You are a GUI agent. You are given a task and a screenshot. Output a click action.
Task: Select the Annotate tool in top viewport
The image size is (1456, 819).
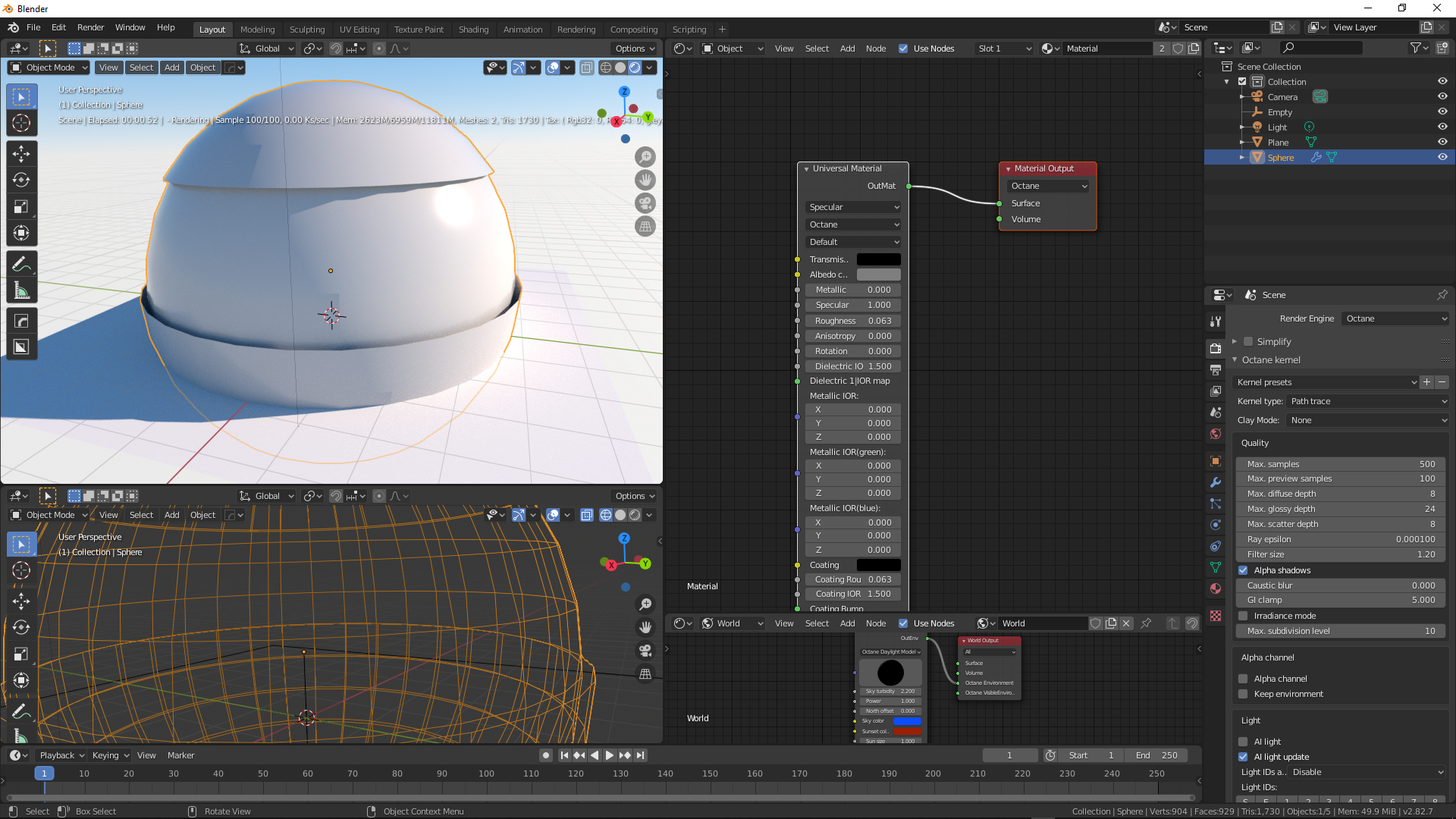coord(21,264)
